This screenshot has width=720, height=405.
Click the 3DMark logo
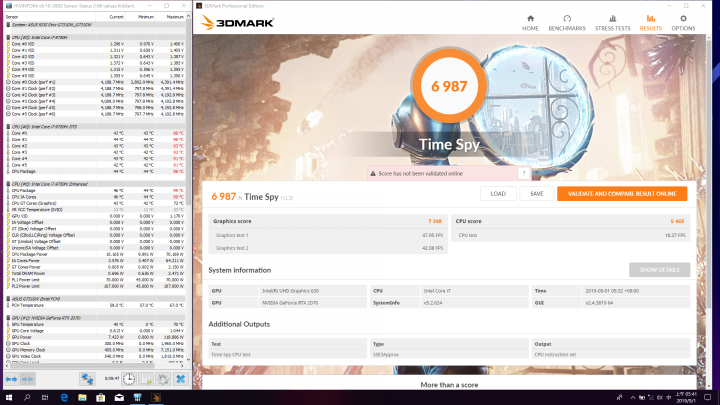237,22
